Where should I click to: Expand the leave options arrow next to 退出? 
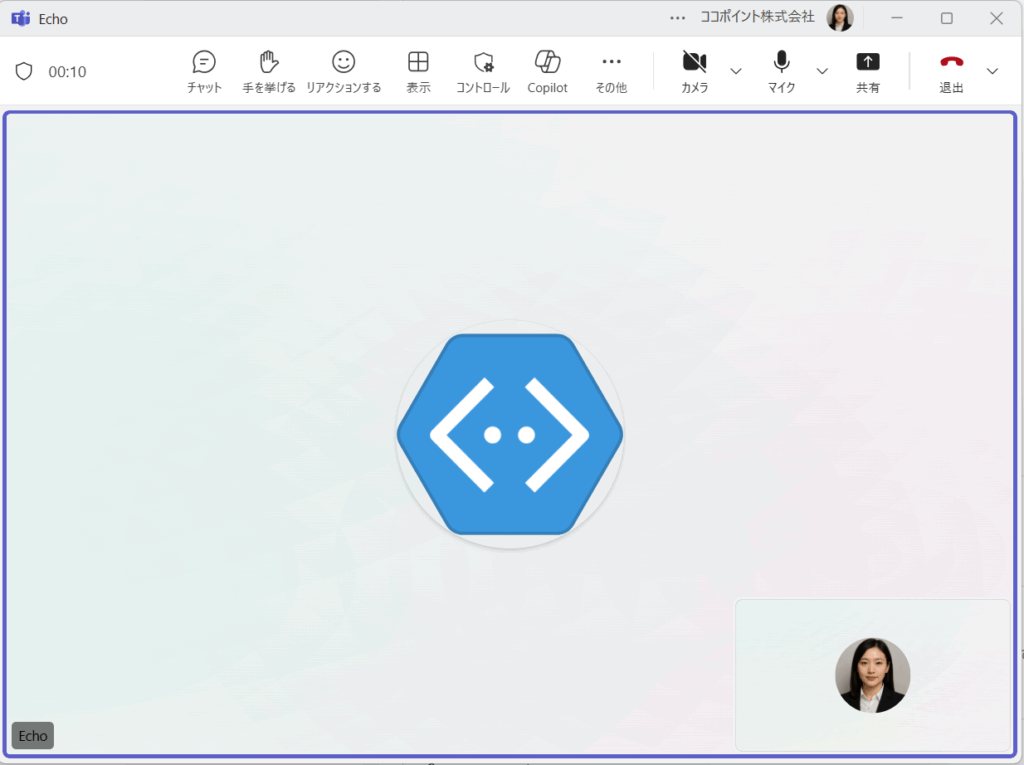pos(992,71)
